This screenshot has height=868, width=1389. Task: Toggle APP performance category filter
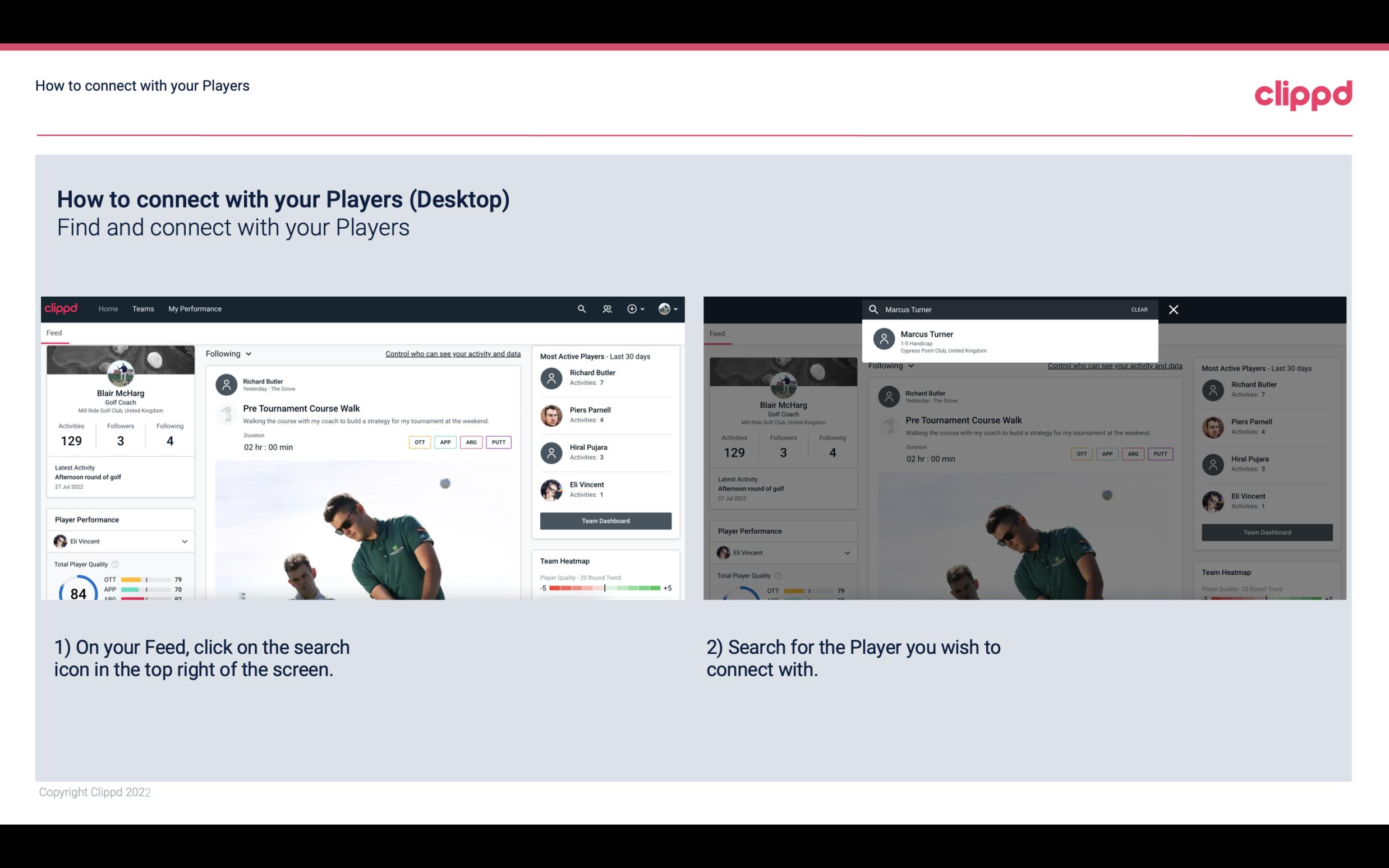tap(445, 442)
